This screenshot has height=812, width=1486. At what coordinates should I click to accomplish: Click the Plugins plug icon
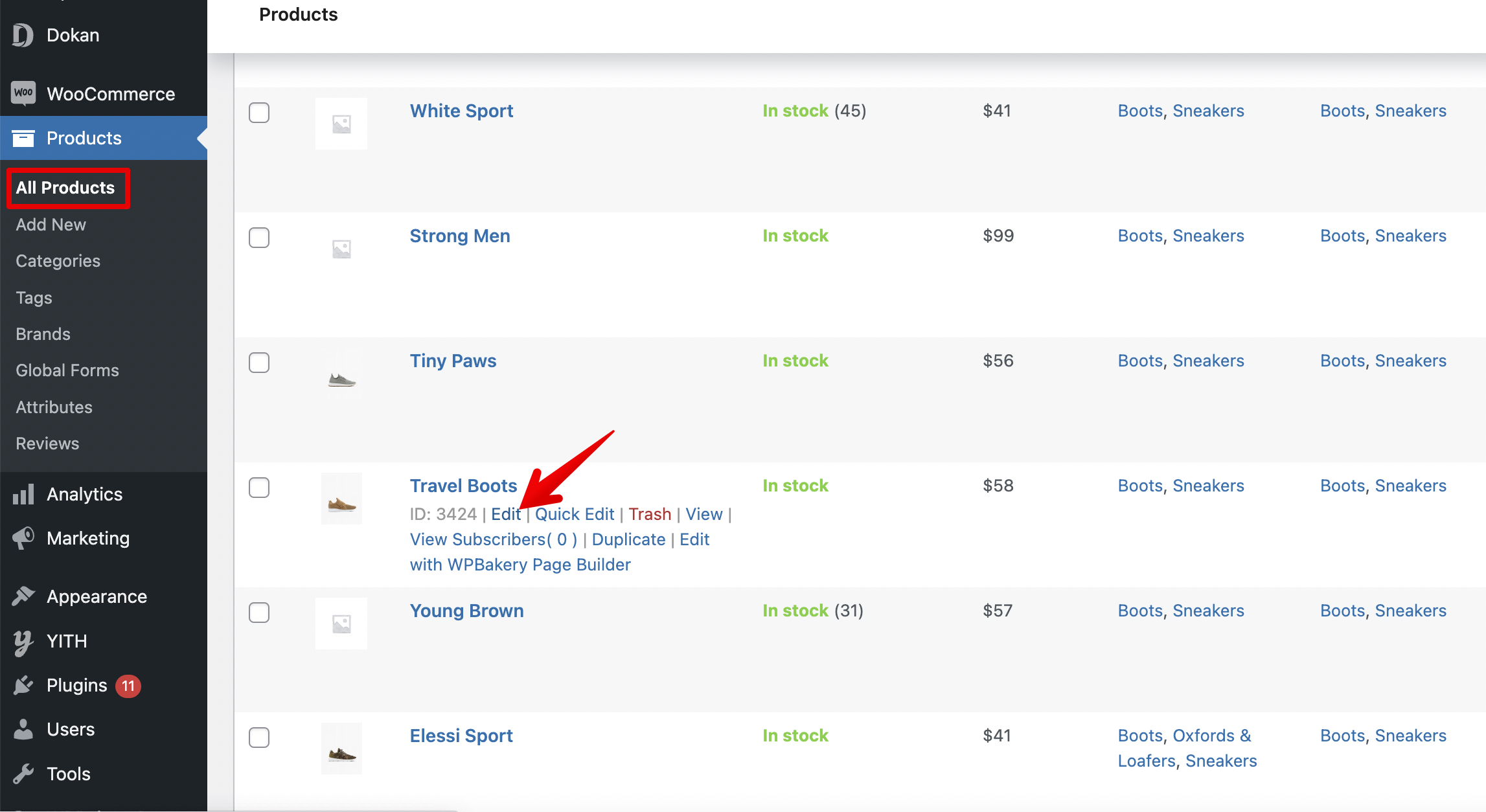23,685
